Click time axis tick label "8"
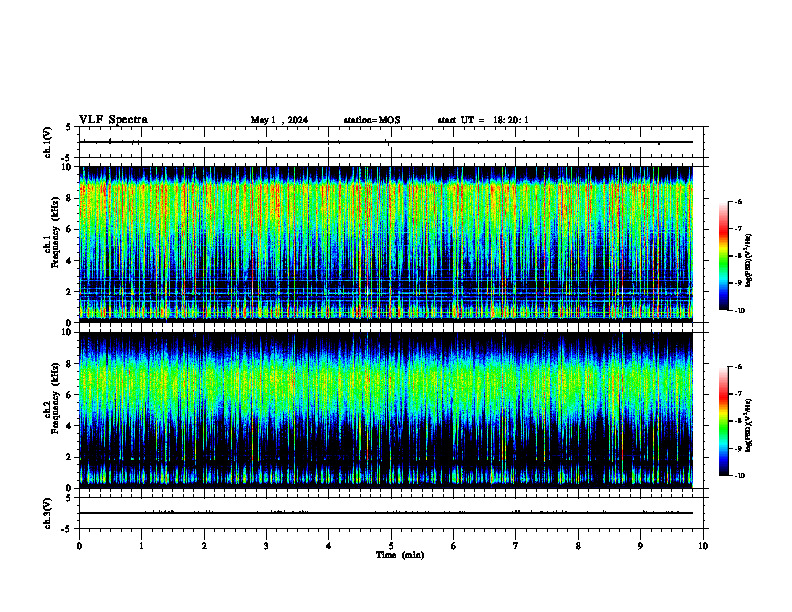Viewport: 792px width, 612px height. click(x=578, y=546)
